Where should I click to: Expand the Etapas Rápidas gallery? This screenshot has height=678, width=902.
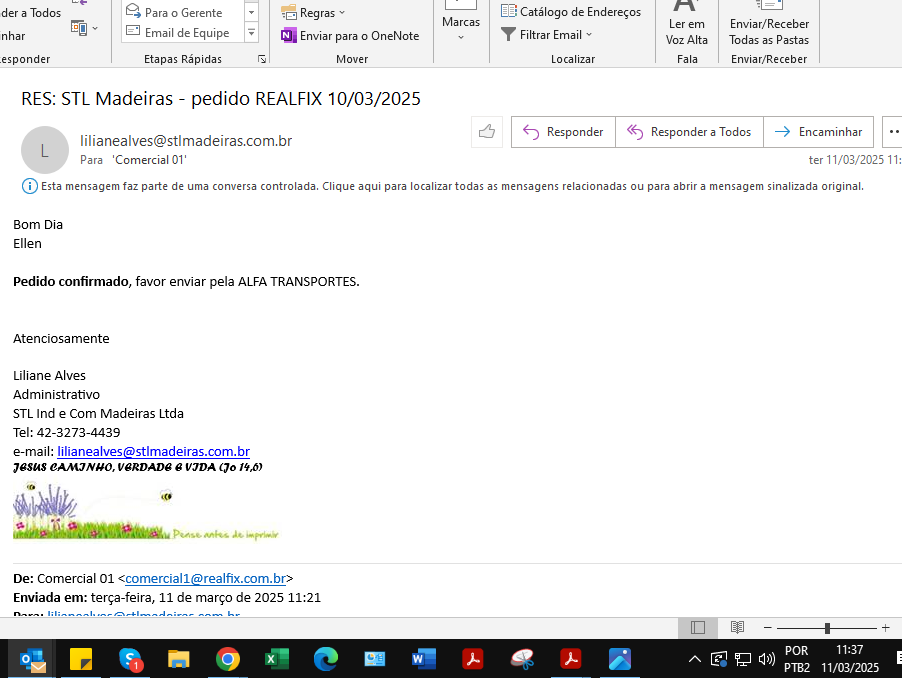pyautogui.click(x=251, y=33)
